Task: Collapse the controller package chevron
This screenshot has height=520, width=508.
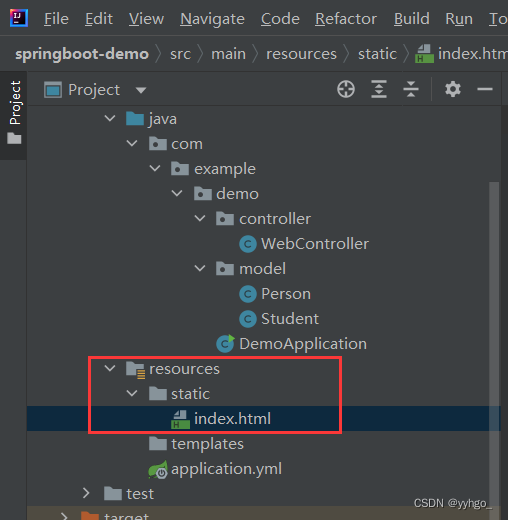Action: [x=200, y=218]
